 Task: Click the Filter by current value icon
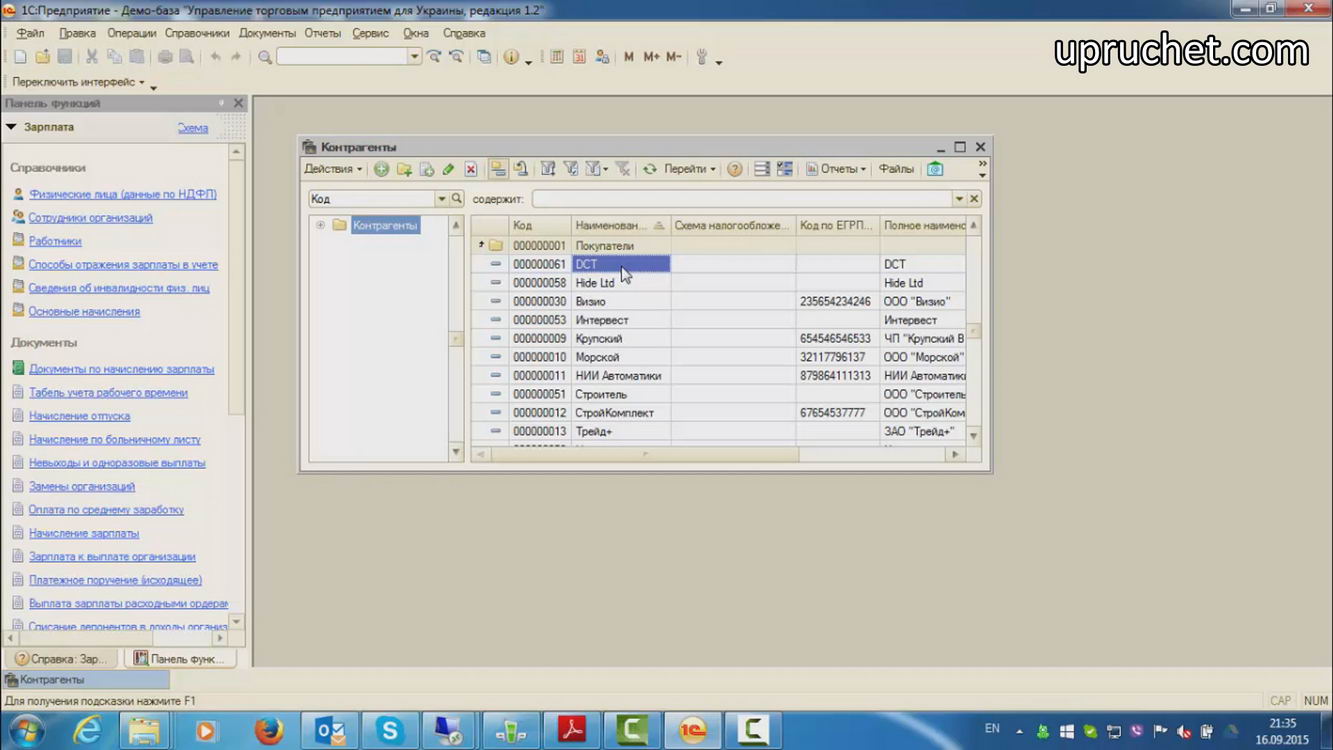click(x=571, y=169)
